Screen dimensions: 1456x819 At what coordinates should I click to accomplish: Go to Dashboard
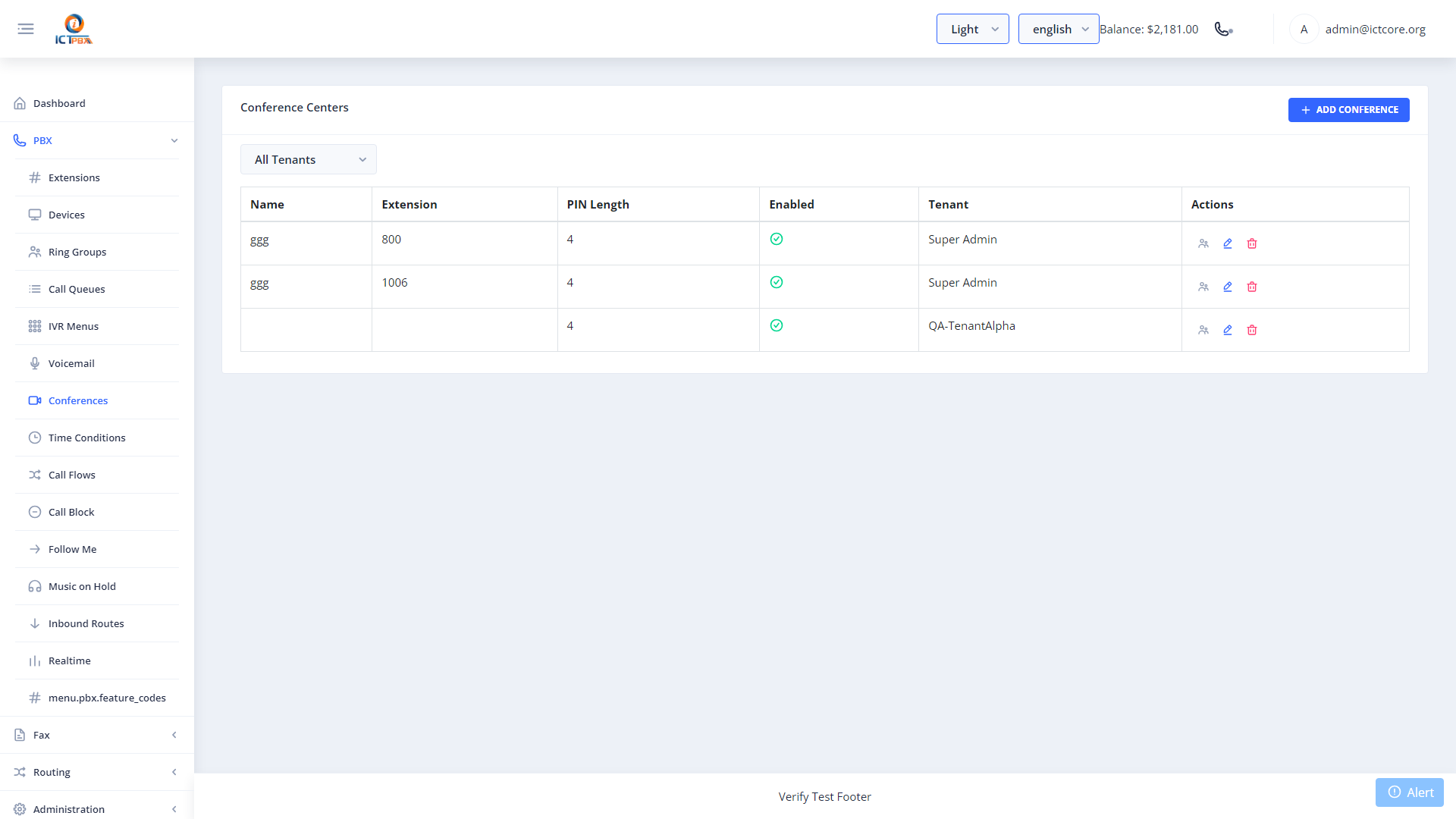pos(97,103)
